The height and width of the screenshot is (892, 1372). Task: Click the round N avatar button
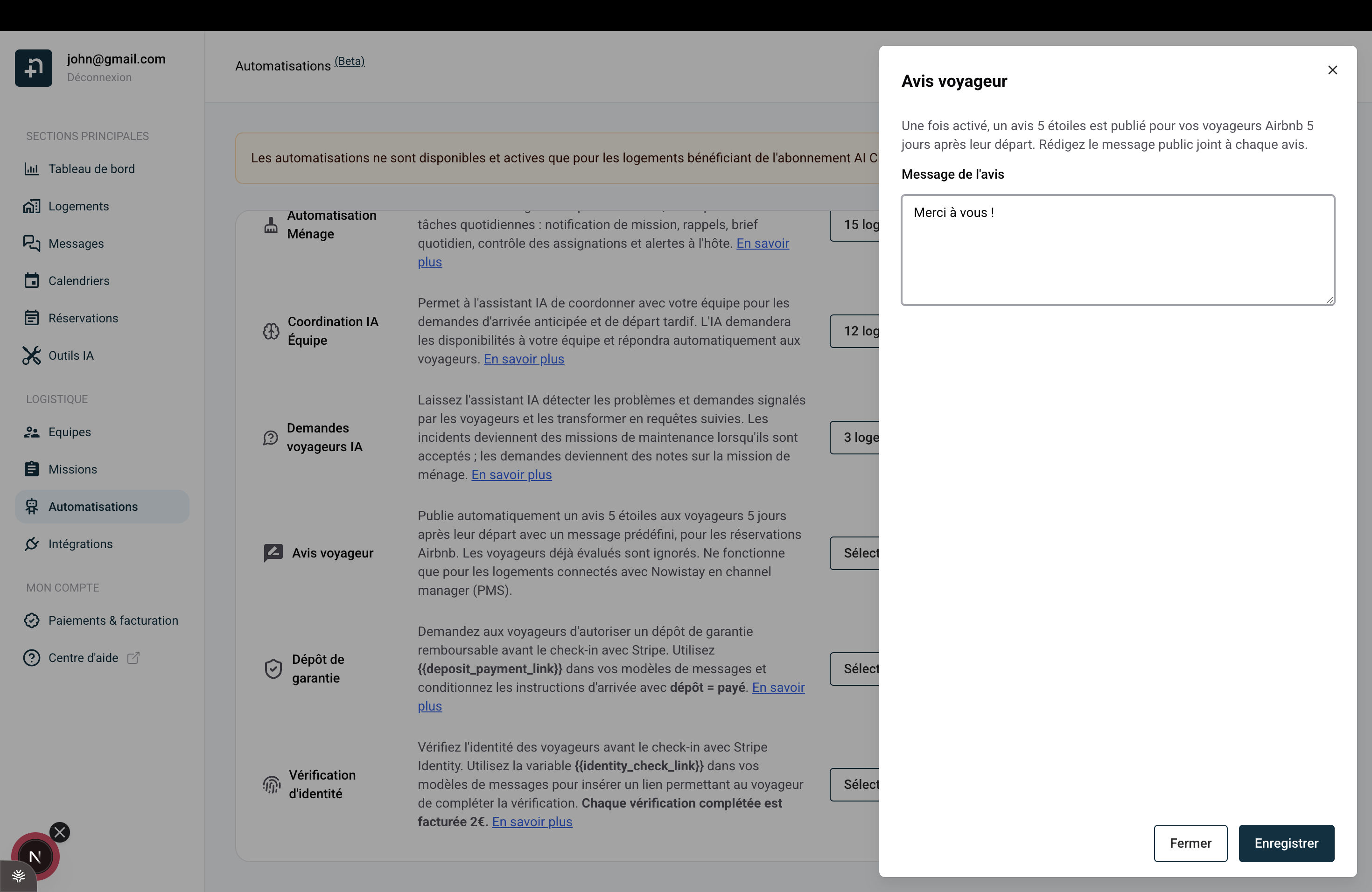[x=35, y=857]
